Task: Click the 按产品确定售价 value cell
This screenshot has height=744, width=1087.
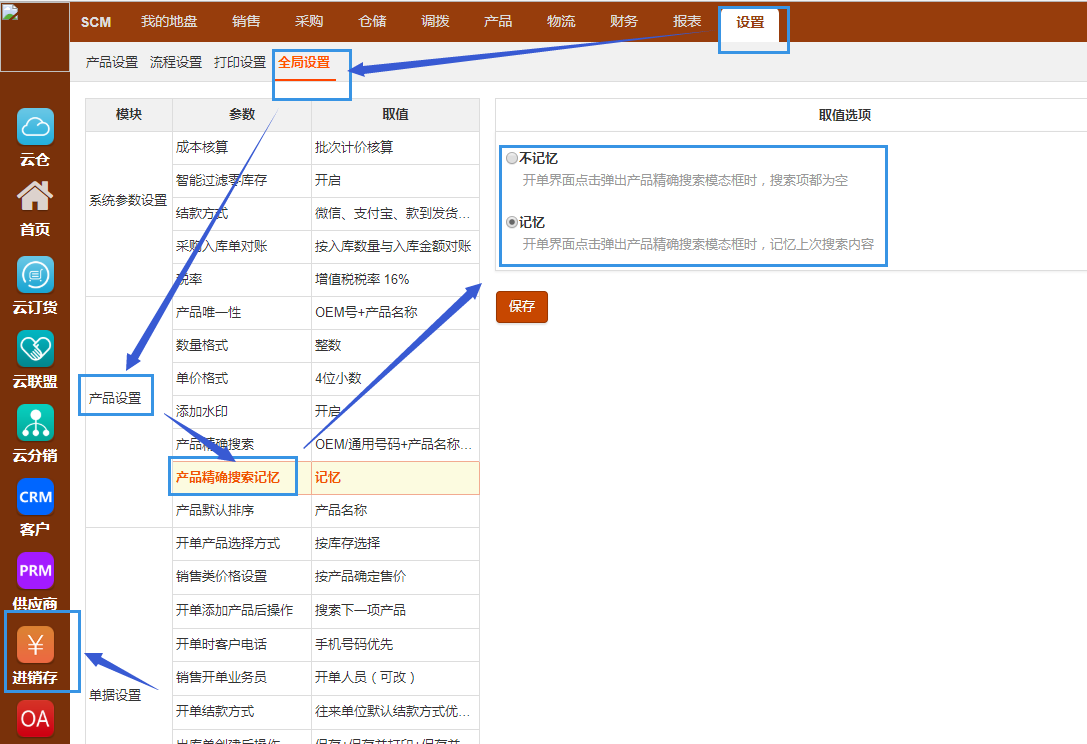Action: click(395, 577)
